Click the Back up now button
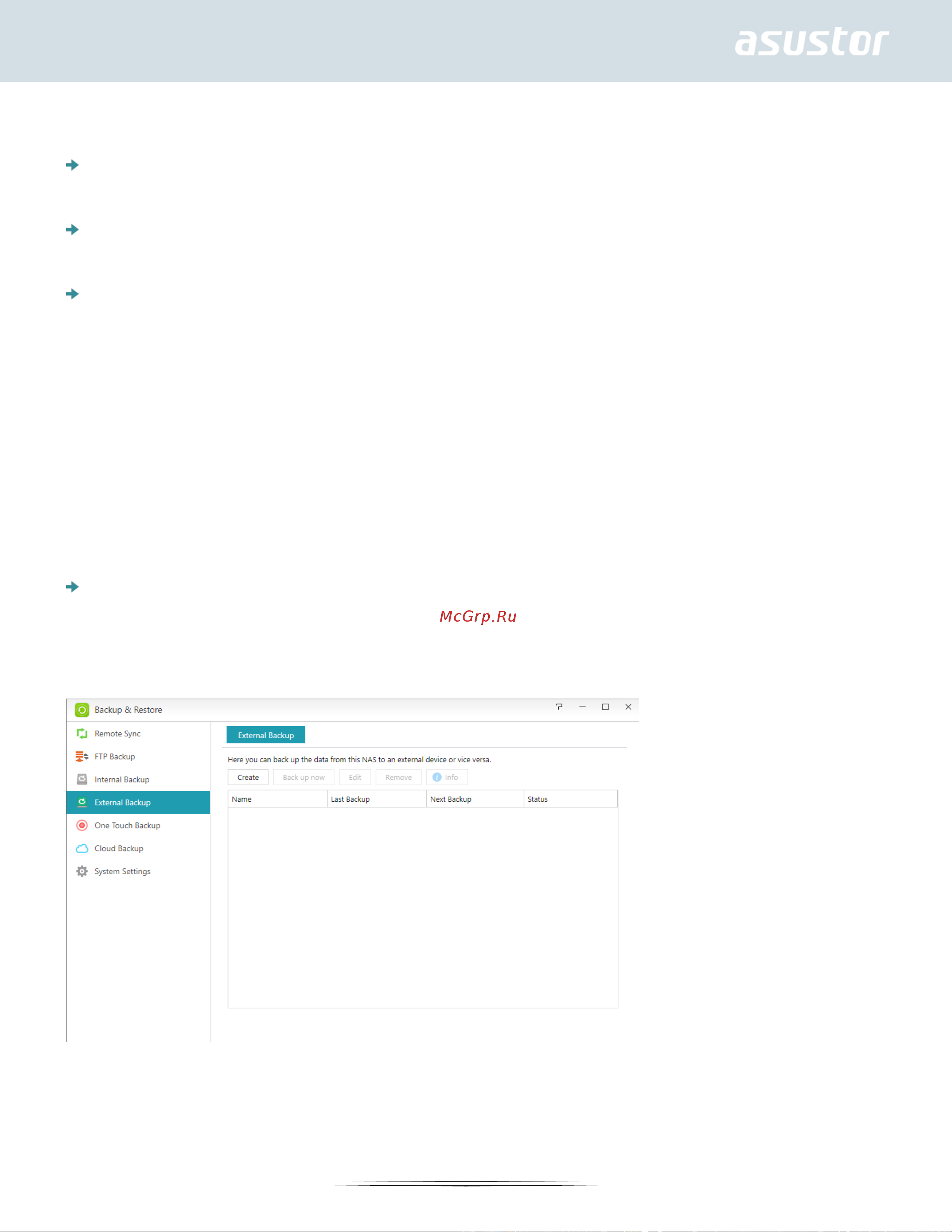Screen dimensions: 952x1232 point(304,777)
